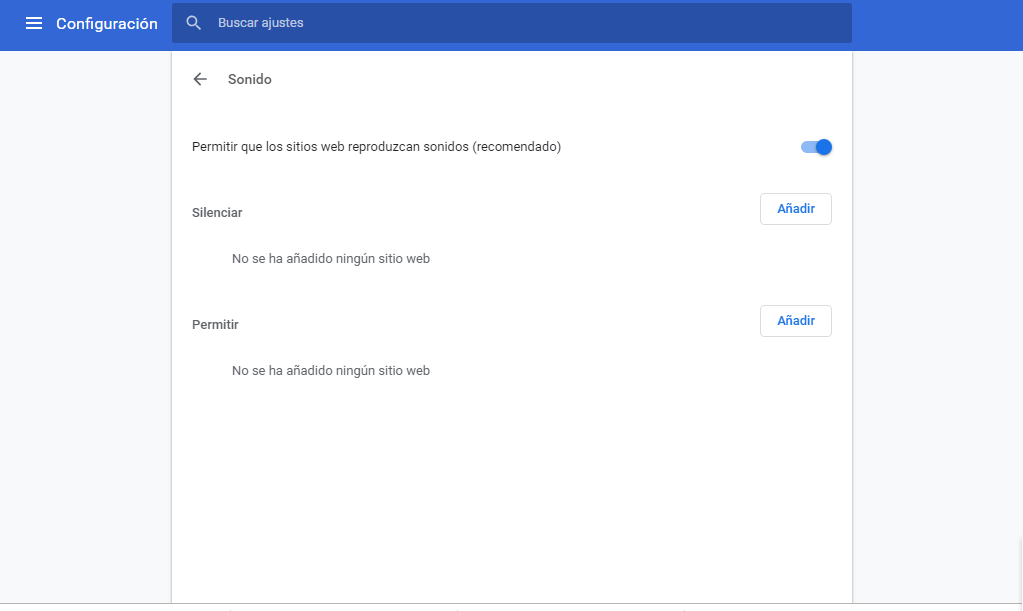Screen dimensions: 1023x611
Task: Open the main menu hamburger icon
Action: click(x=34, y=23)
